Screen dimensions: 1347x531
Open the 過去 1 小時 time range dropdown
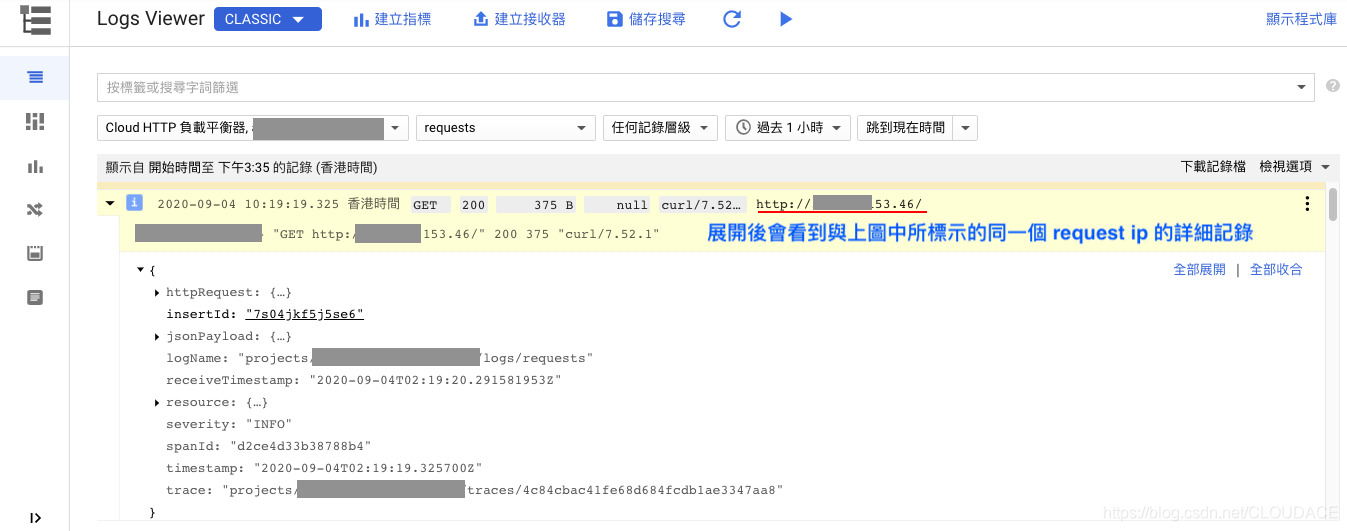click(788, 127)
